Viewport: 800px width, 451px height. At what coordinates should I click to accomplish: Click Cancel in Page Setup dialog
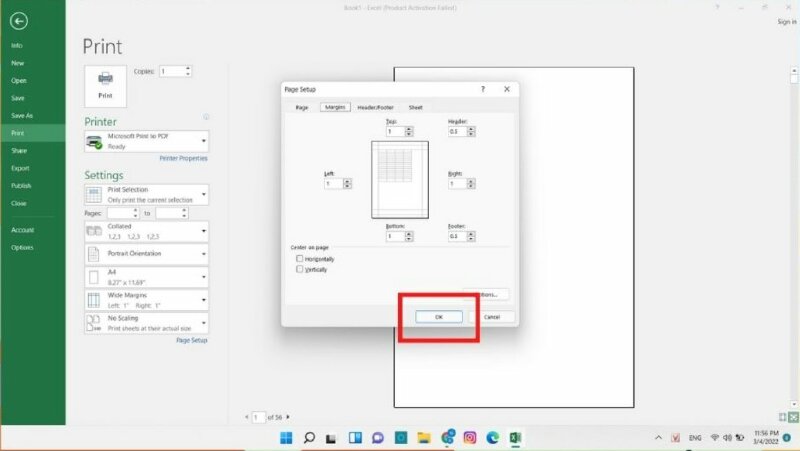(x=492, y=317)
